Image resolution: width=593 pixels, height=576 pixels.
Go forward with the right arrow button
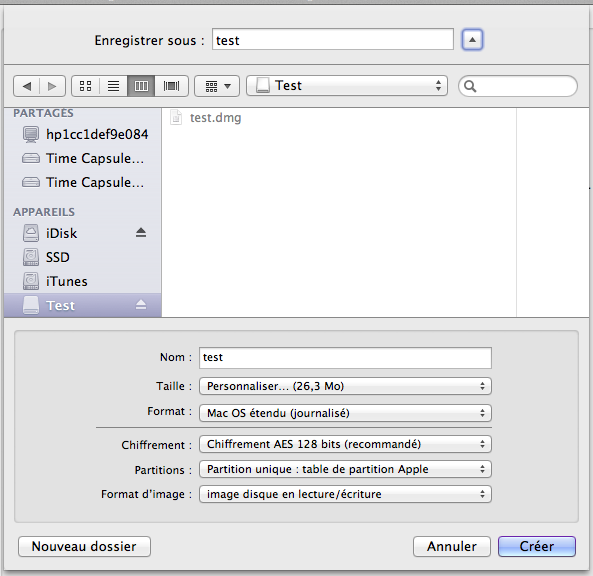pyautogui.click(x=52, y=86)
